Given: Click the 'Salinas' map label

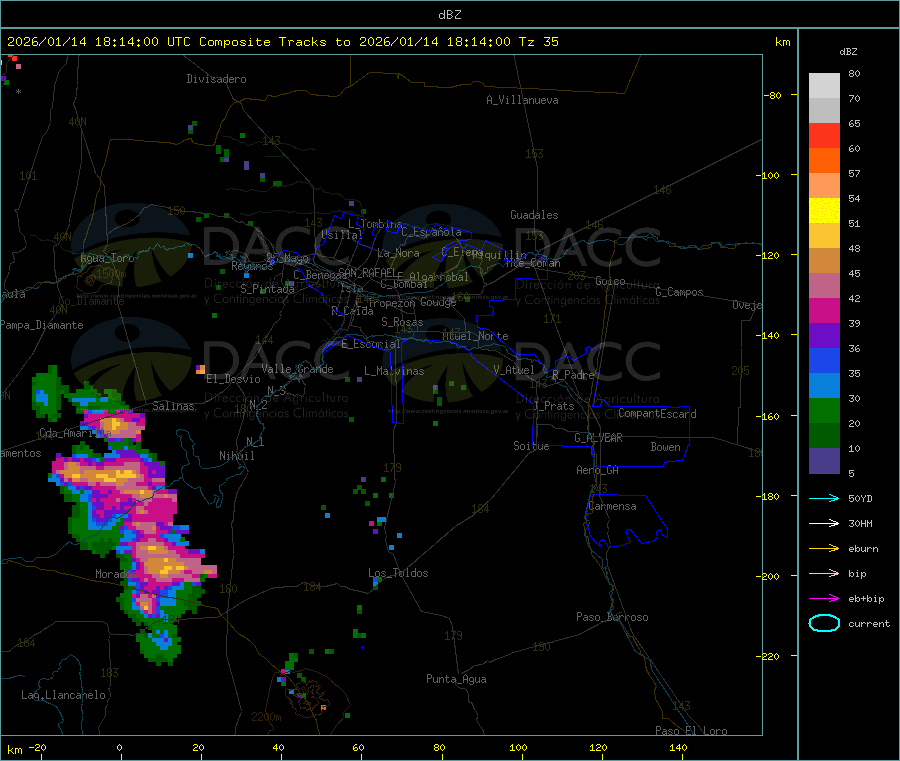Looking at the screenshot, I should pos(173,406).
